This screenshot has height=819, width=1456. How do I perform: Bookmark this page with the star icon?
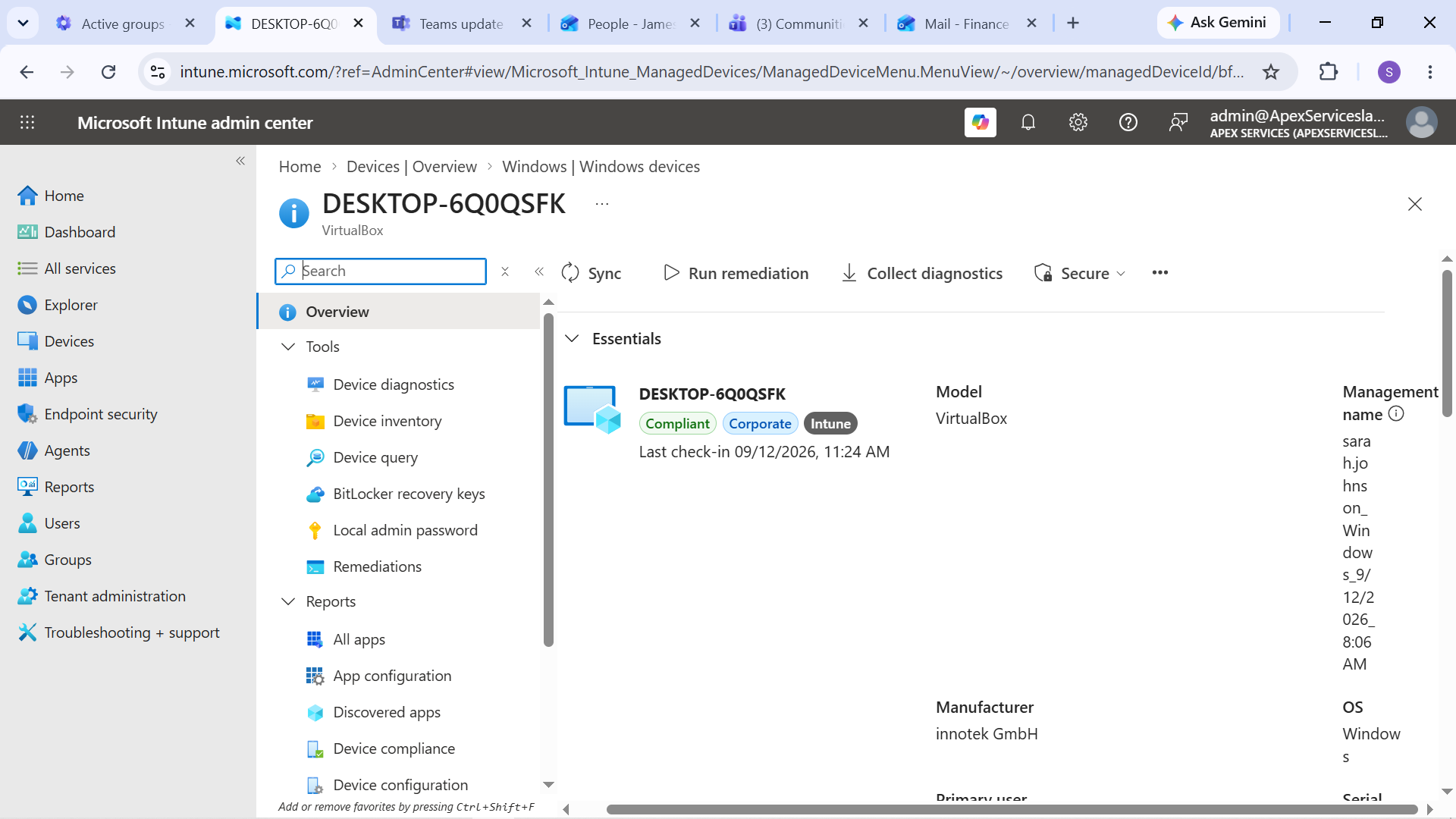pos(1271,72)
